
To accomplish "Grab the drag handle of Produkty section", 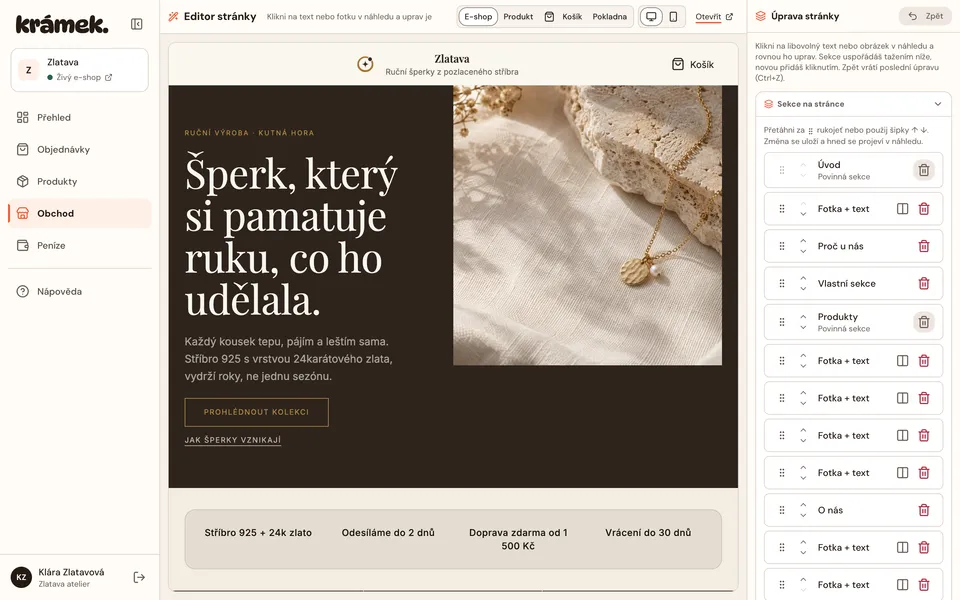I will click(782, 322).
